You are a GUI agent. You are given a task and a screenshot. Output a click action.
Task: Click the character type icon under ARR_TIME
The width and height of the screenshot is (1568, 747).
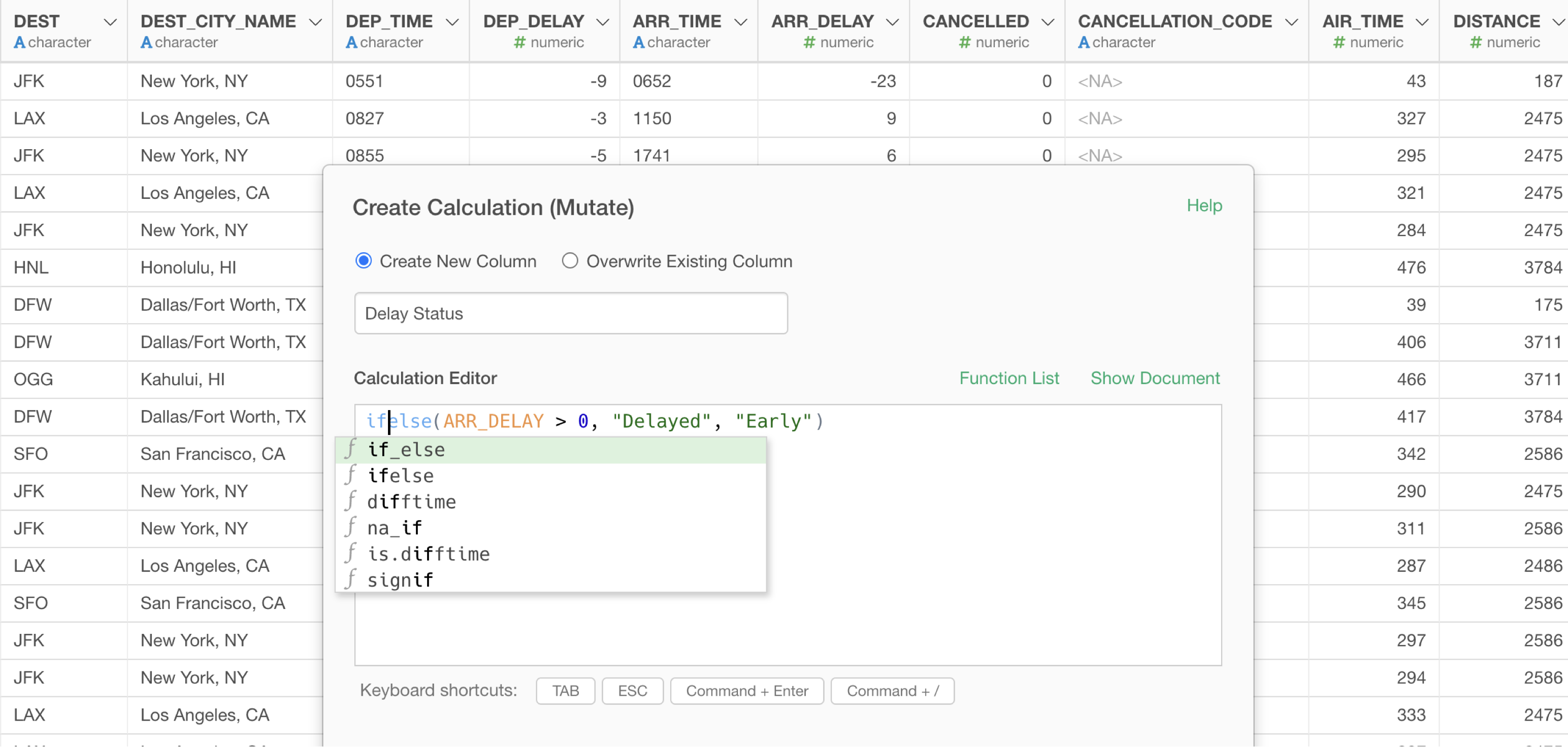coord(638,43)
